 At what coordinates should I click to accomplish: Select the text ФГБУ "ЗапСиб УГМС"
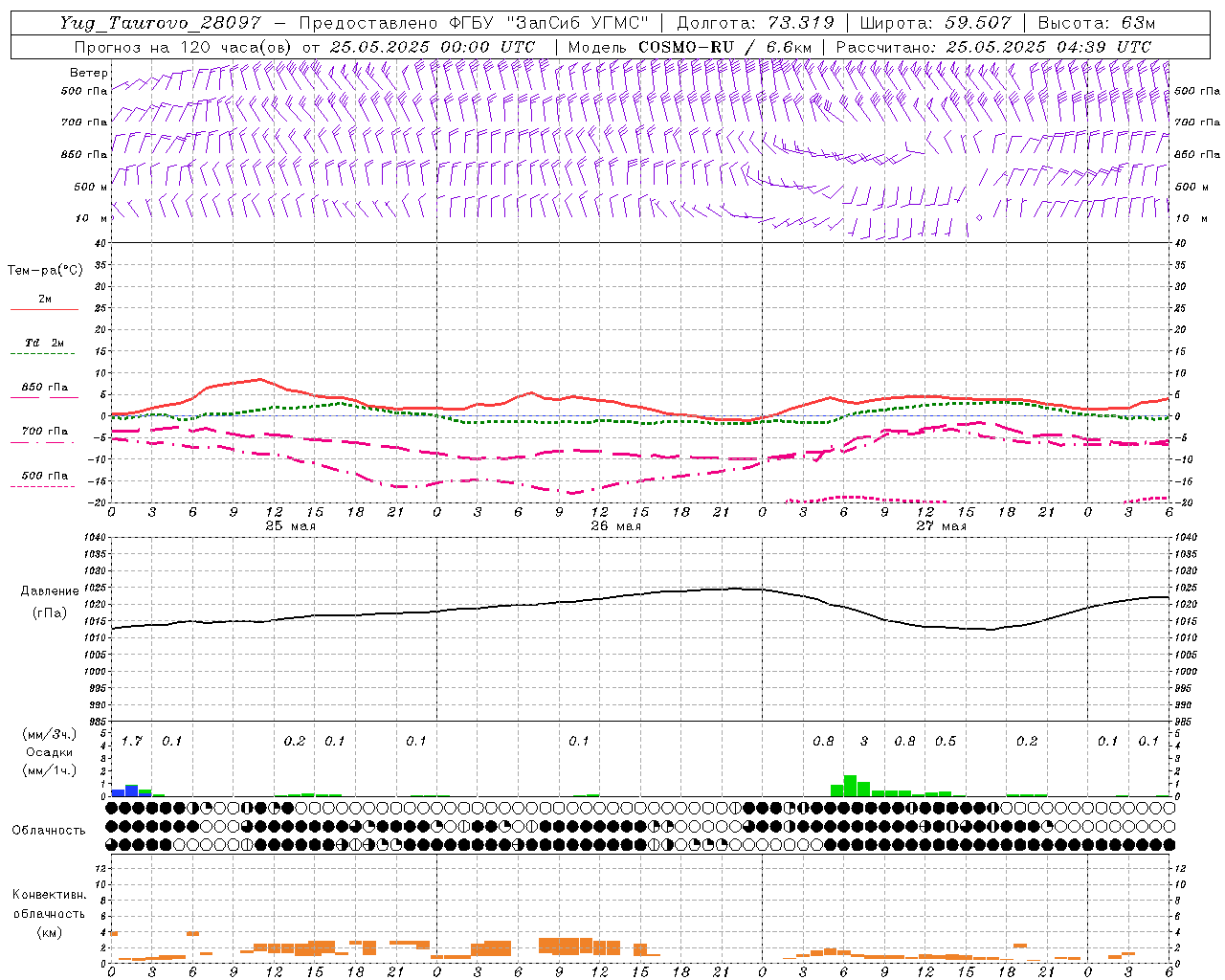point(548,23)
